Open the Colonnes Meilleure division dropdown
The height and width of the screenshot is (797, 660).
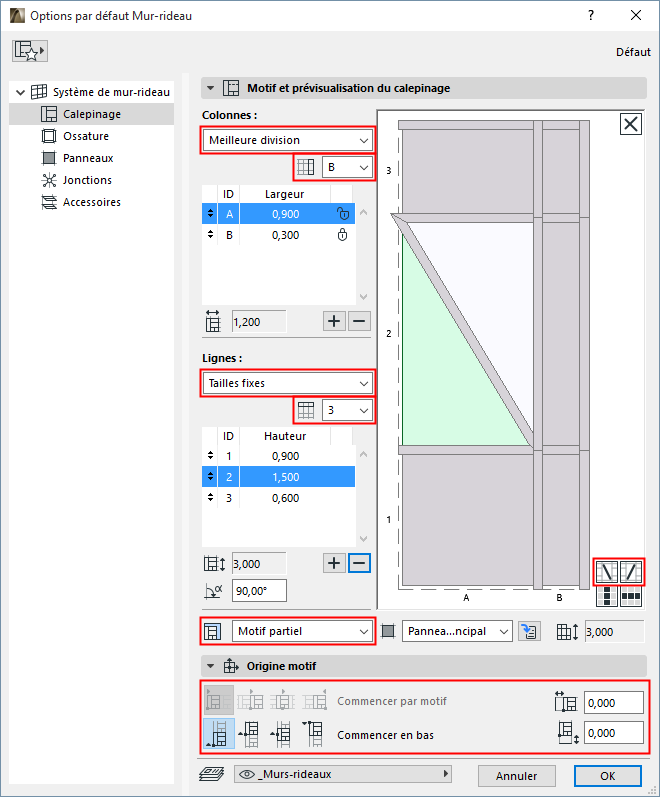coord(288,140)
